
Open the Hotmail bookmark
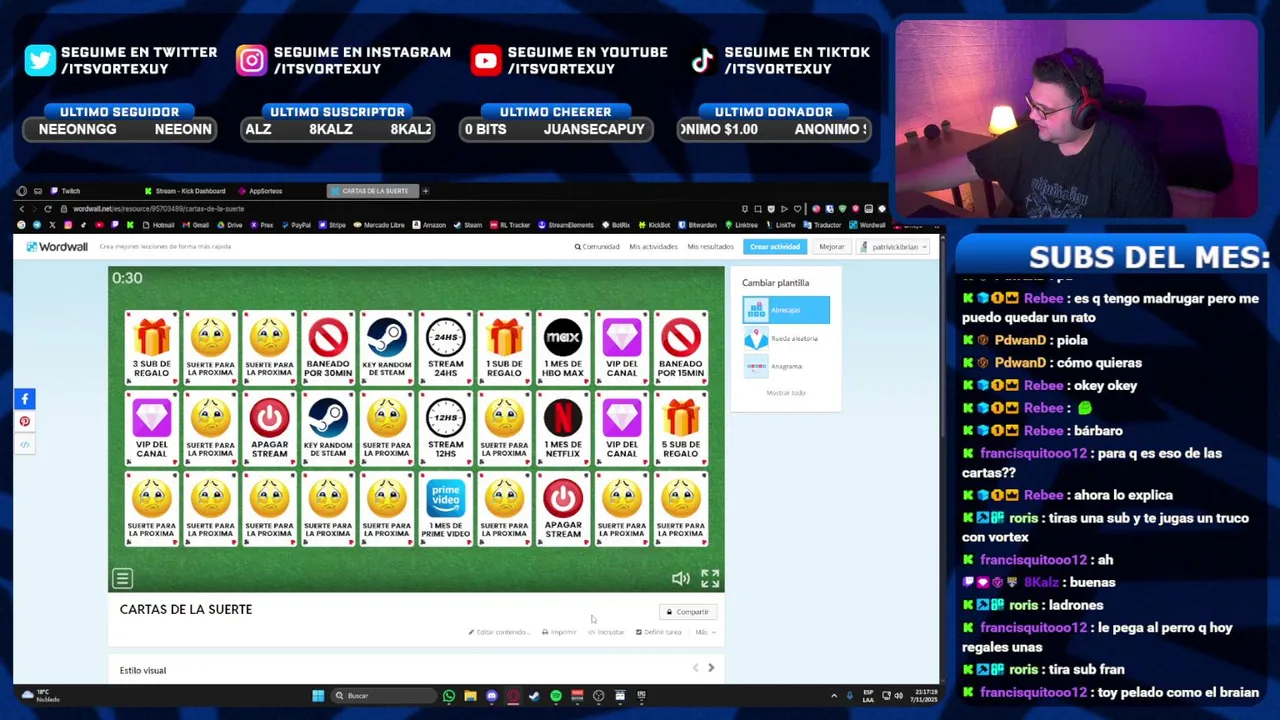(158, 225)
